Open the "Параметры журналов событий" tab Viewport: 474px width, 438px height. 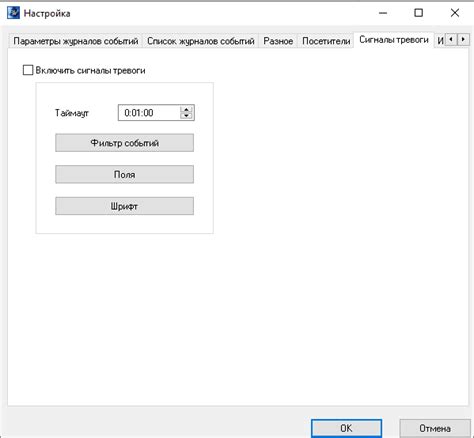pyautogui.click(x=76, y=41)
